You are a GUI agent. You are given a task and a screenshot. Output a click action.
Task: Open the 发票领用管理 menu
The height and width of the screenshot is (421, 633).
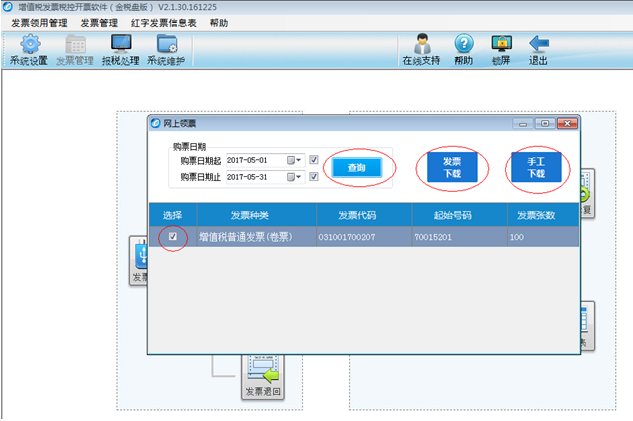[x=40, y=22]
